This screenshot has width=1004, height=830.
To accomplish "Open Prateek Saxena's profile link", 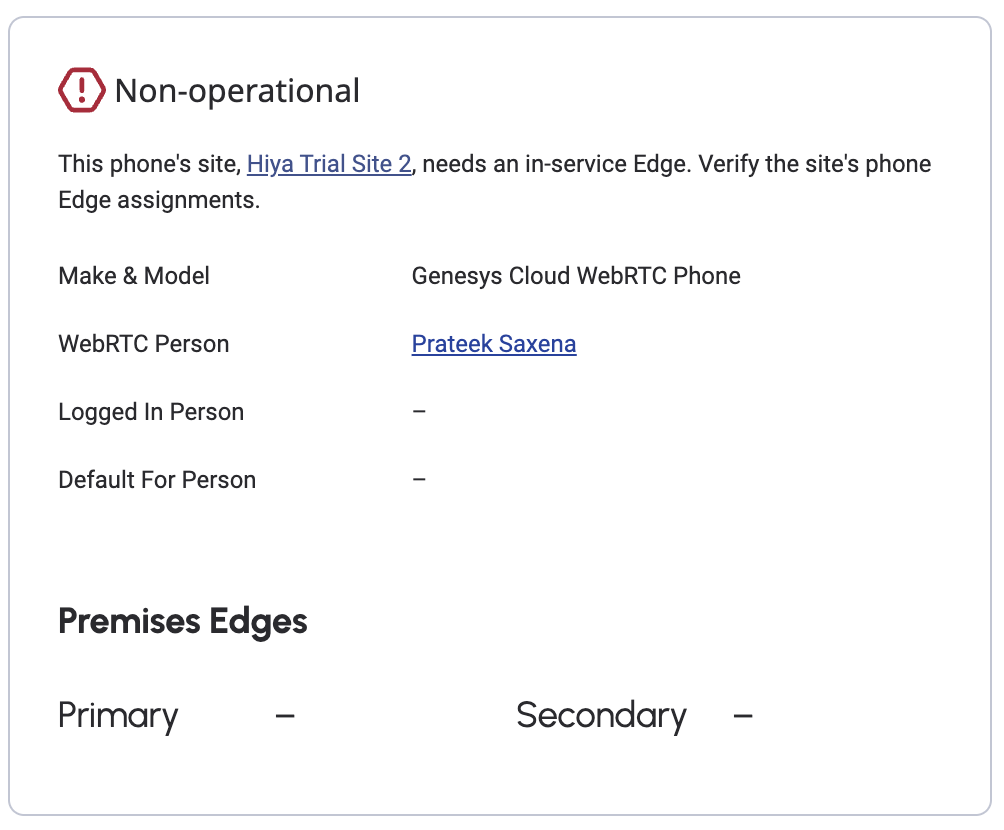I will (x=494, y=344).
